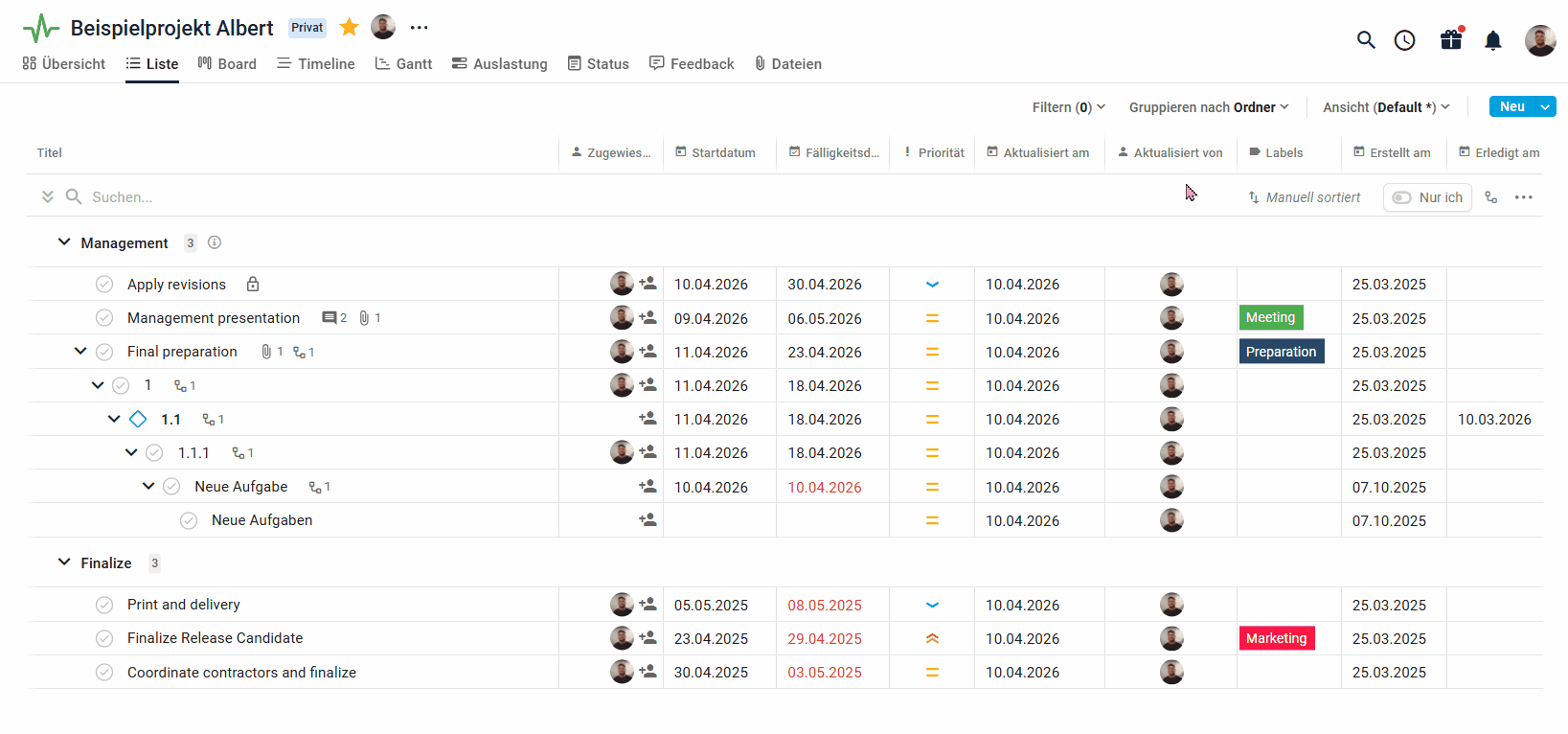This screenshot has width=1568, height=734.
Task: Open the Filtern (0) filter menu
Action: click(x=1068, y=107)
